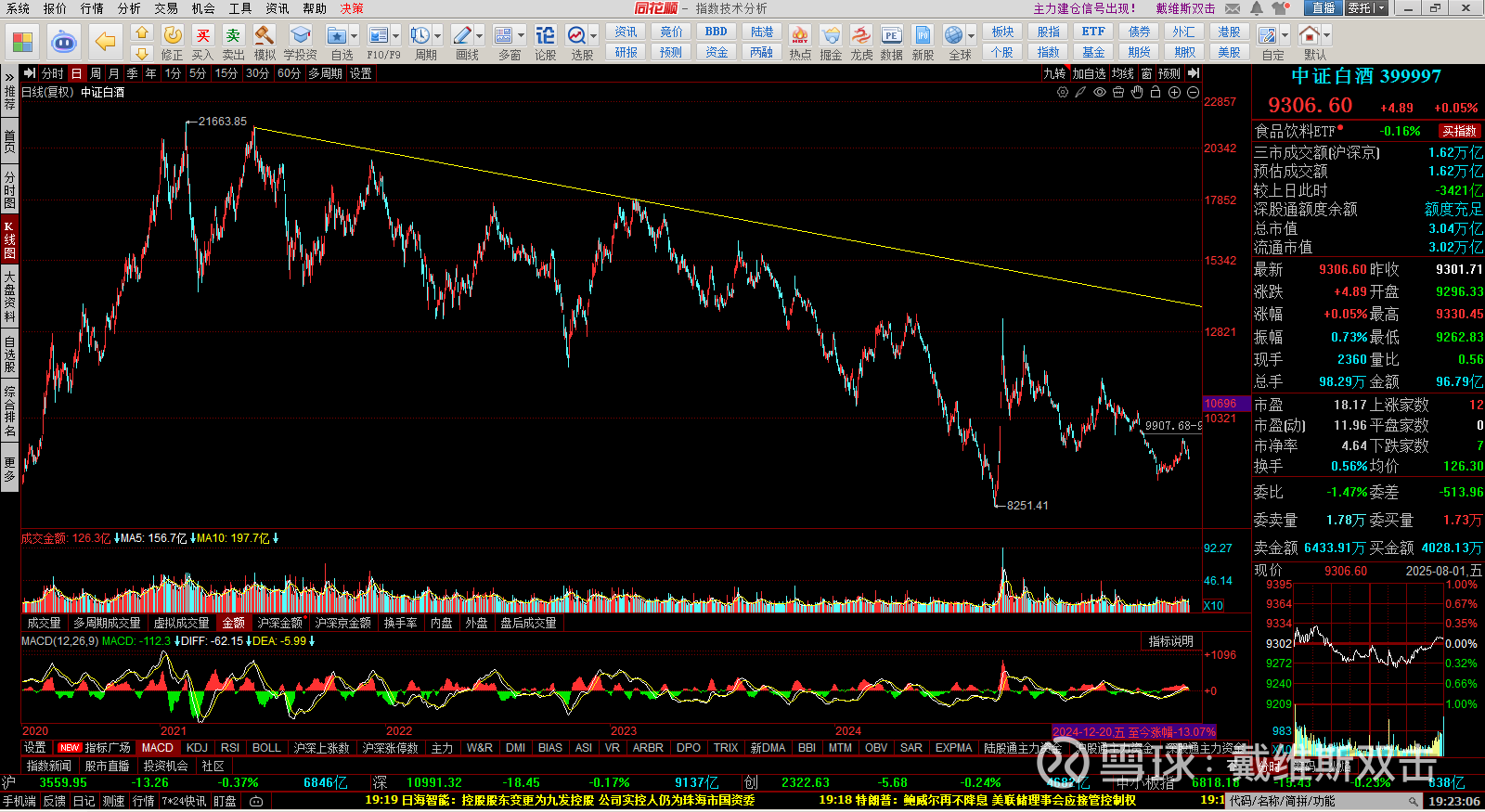Switch to 换手率 volume tab
The height and width of the screenshot is (812, 1485).
(400, 623)
